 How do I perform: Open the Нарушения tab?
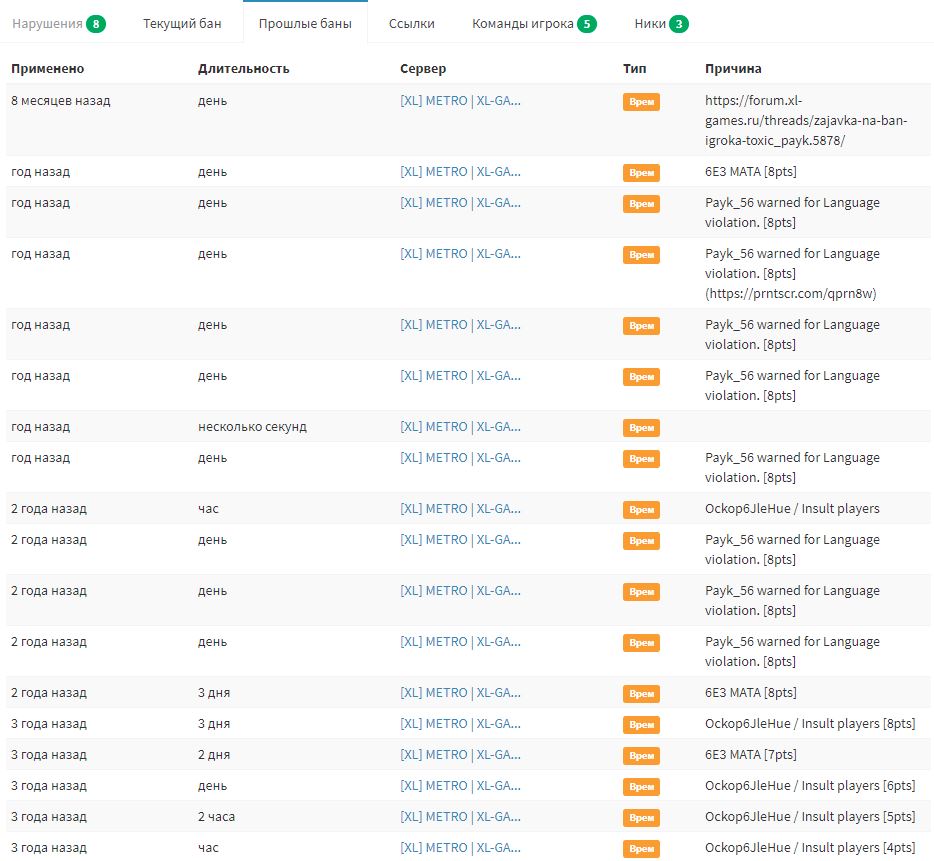click(x=47, y=23)
